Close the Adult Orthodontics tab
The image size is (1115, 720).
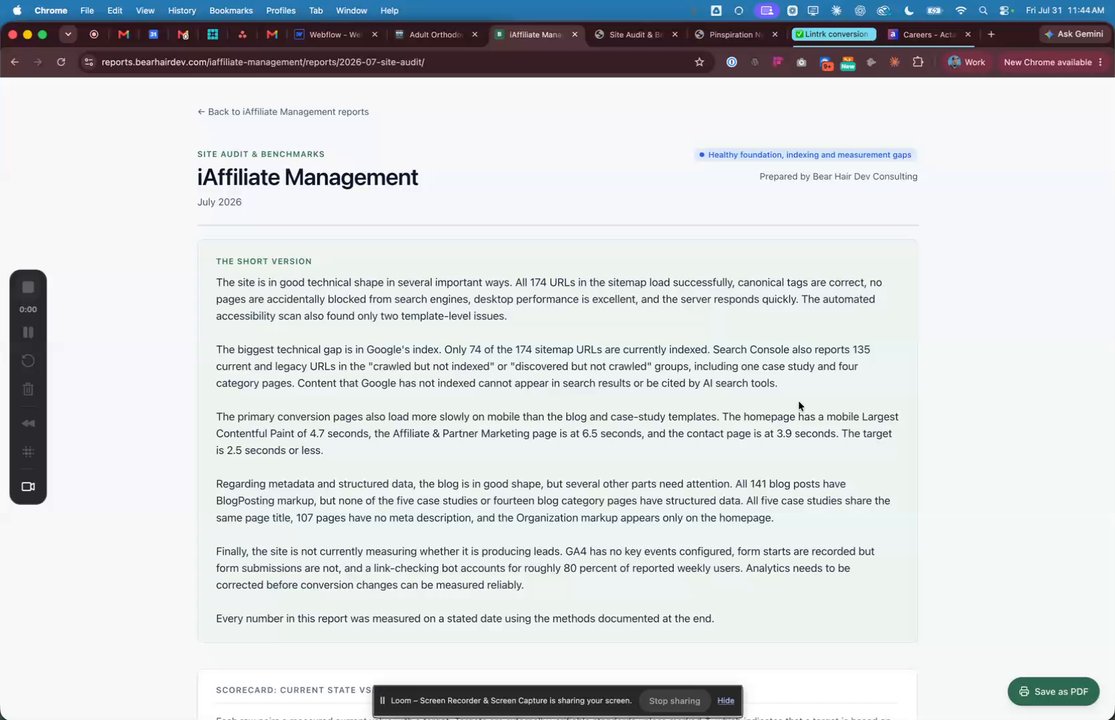[475, 34]
